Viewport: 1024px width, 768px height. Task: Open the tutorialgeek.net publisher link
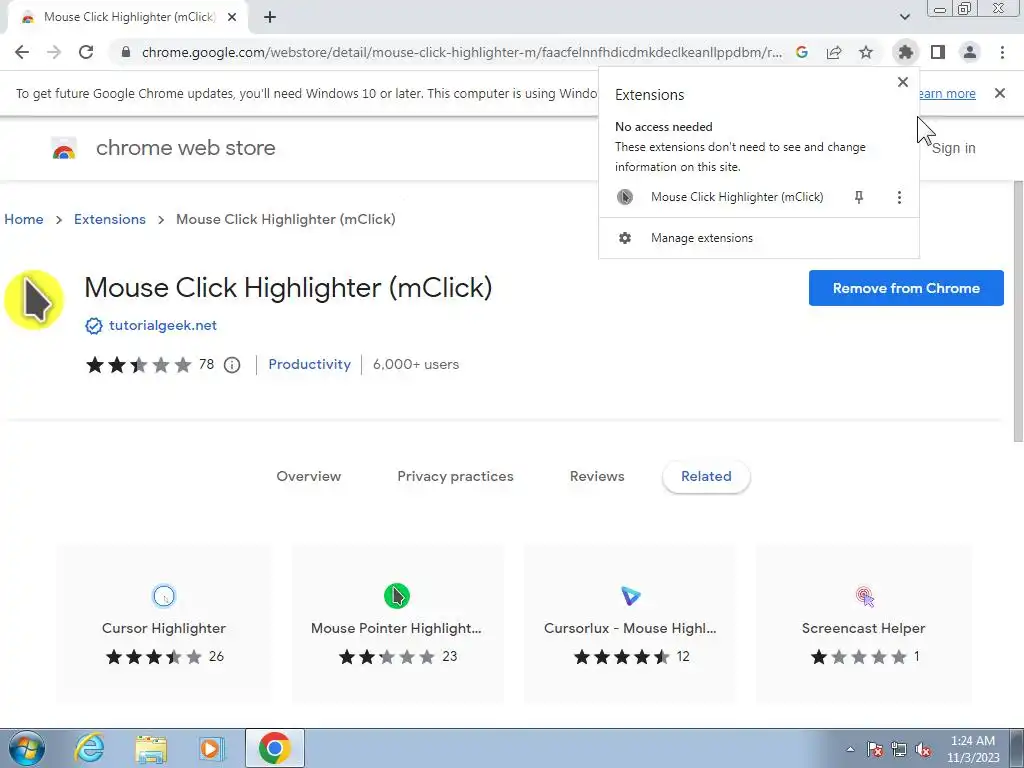pos(163,325)
